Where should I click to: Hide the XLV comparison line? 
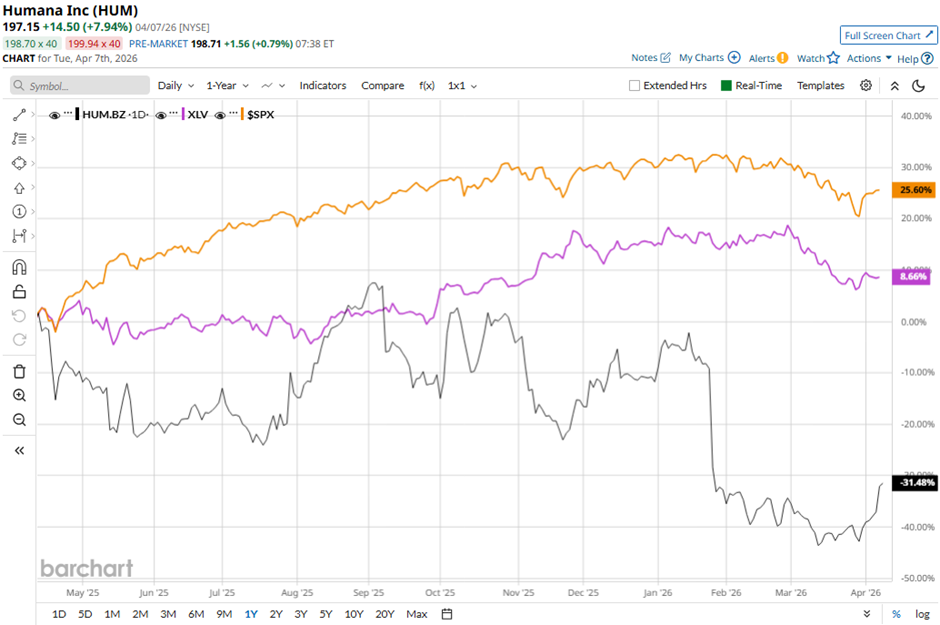(x=161, y=115)
